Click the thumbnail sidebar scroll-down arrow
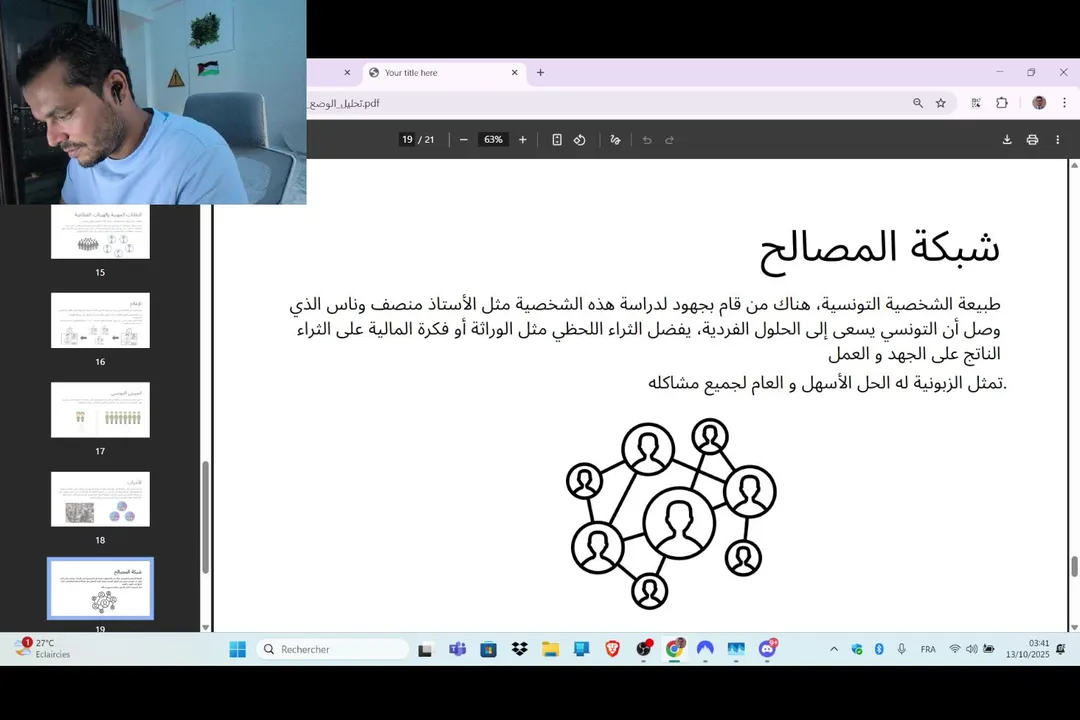Screen dimensions: 1080x720 coord(205,627)
